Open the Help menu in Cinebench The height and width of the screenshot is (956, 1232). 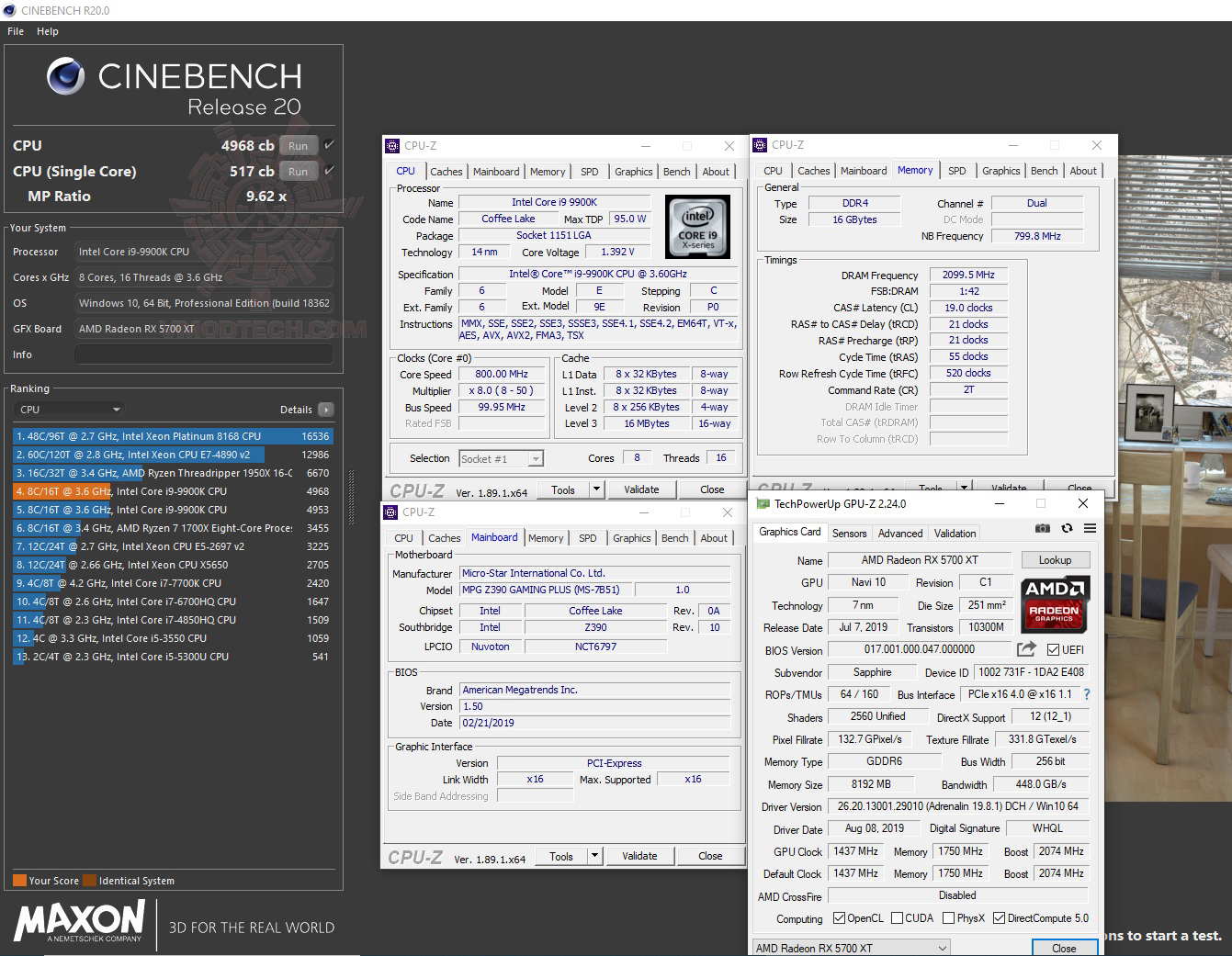point(48,31)
